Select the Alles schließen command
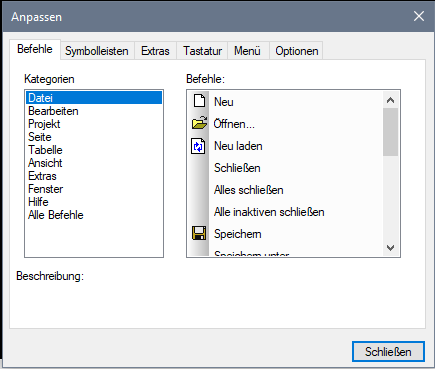Viewport: 435px width, 369px height. tap(249, 190)
